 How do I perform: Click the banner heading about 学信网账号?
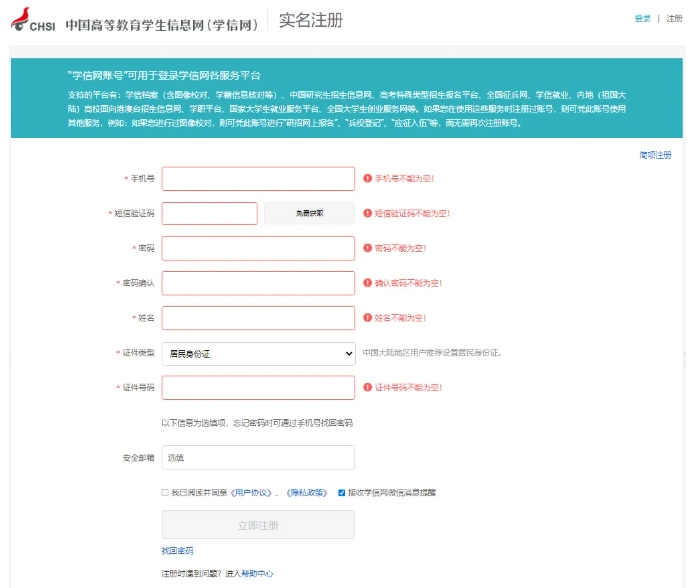[164, 76]
